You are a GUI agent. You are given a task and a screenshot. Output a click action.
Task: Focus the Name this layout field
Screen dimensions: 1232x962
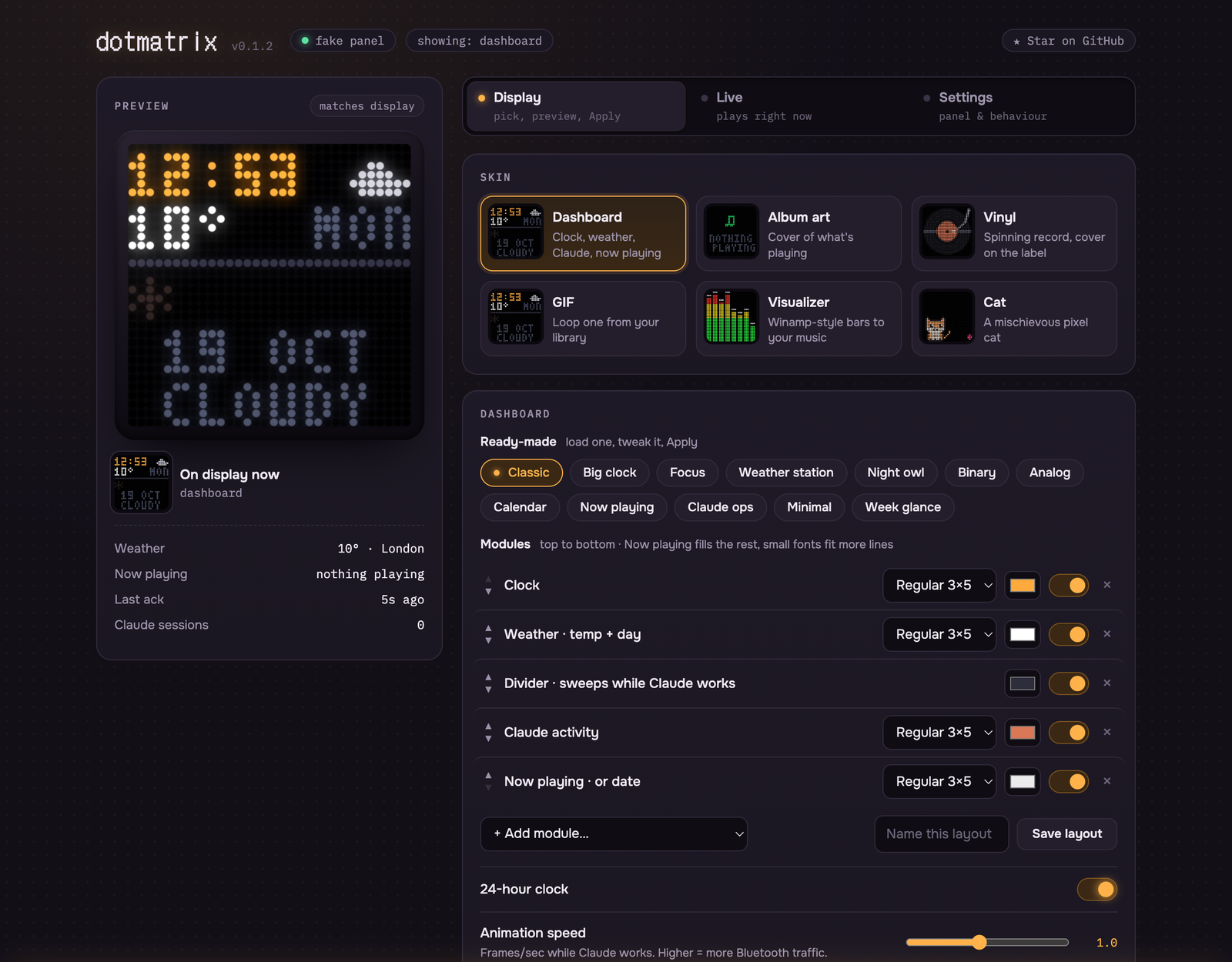(x=941, y=833)
